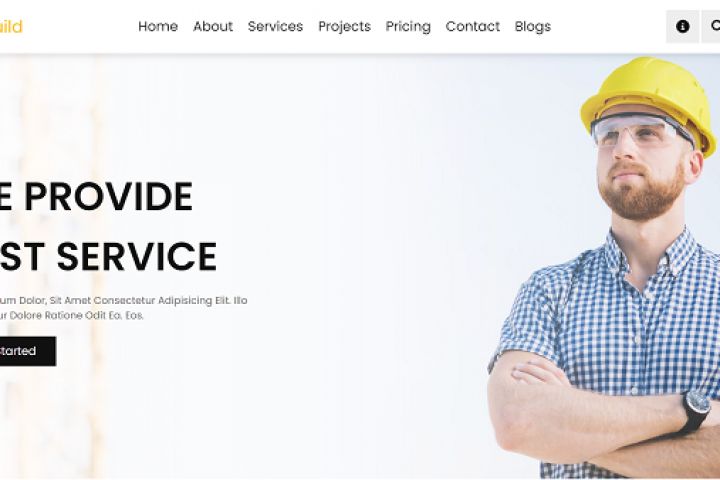Viewport: 720px width, 480px height.
Task: Open the Services menu item
Action: [x=276, y=27]
